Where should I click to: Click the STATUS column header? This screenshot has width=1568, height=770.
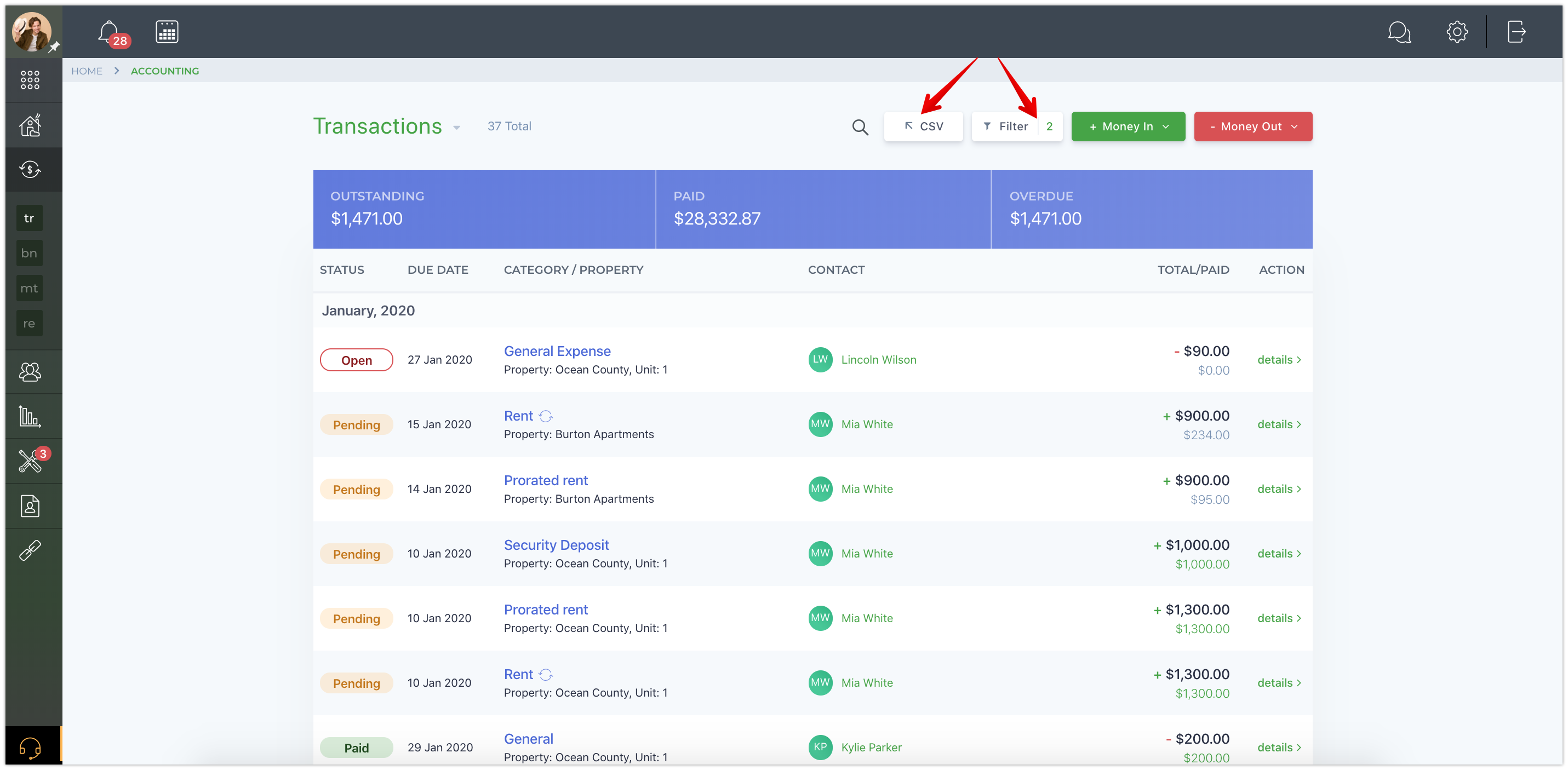(x=341, y=269)
